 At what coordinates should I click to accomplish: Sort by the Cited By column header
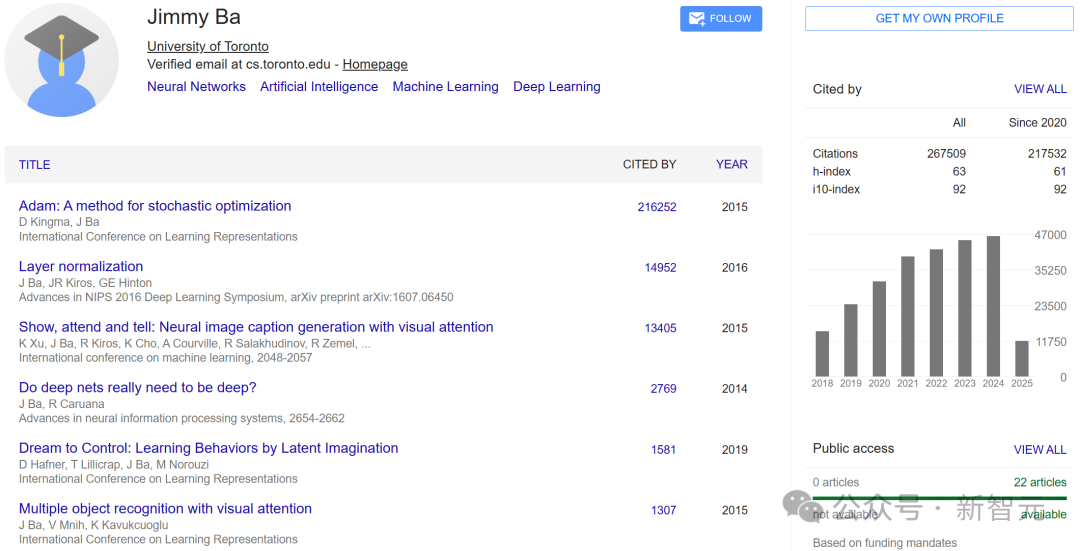click(x=649, y=165)
